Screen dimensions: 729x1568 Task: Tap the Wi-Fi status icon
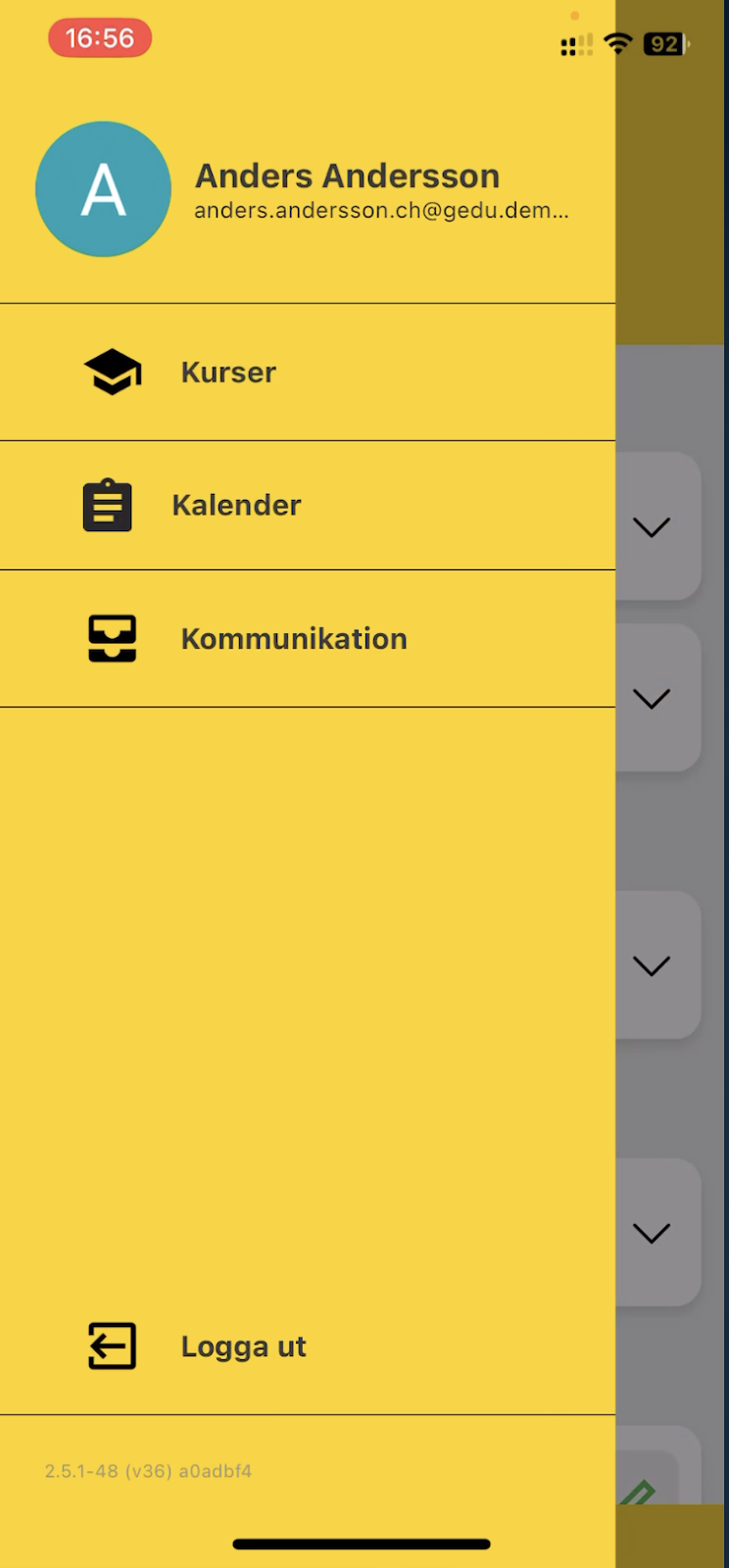[618, 43]
